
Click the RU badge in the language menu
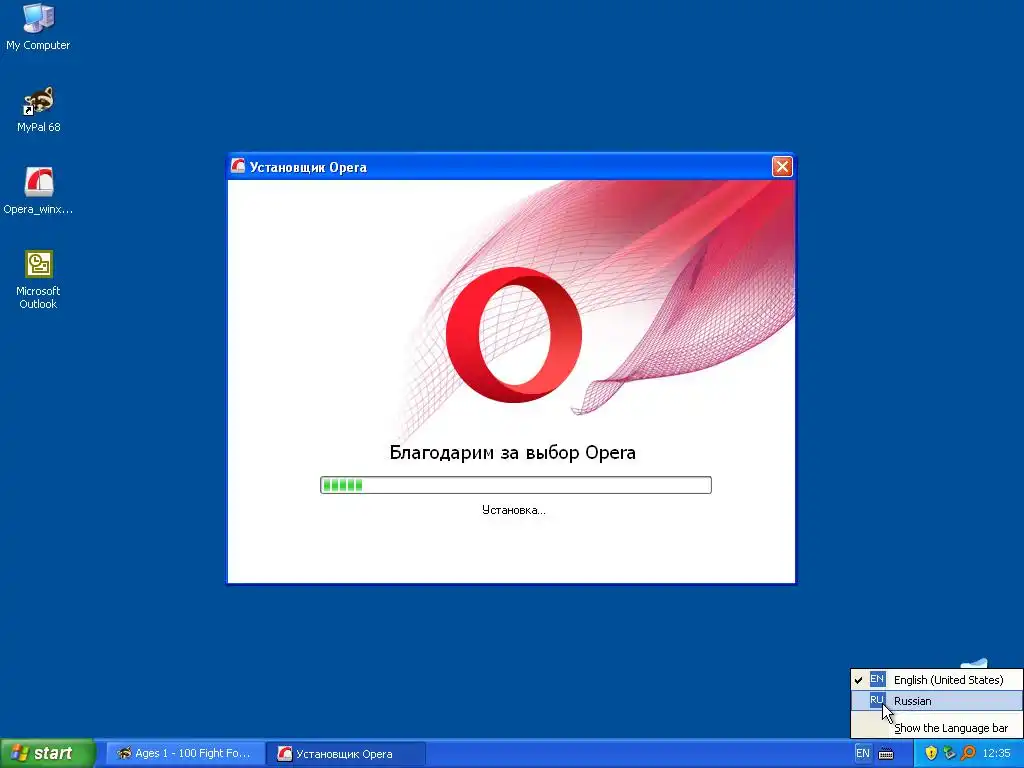[x=876, y=700]
